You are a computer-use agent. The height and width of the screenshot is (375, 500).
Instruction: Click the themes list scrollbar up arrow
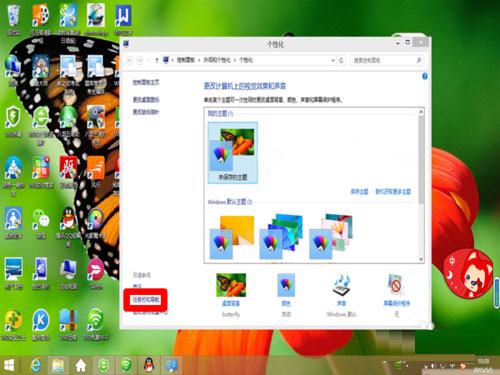click(421, 111)
